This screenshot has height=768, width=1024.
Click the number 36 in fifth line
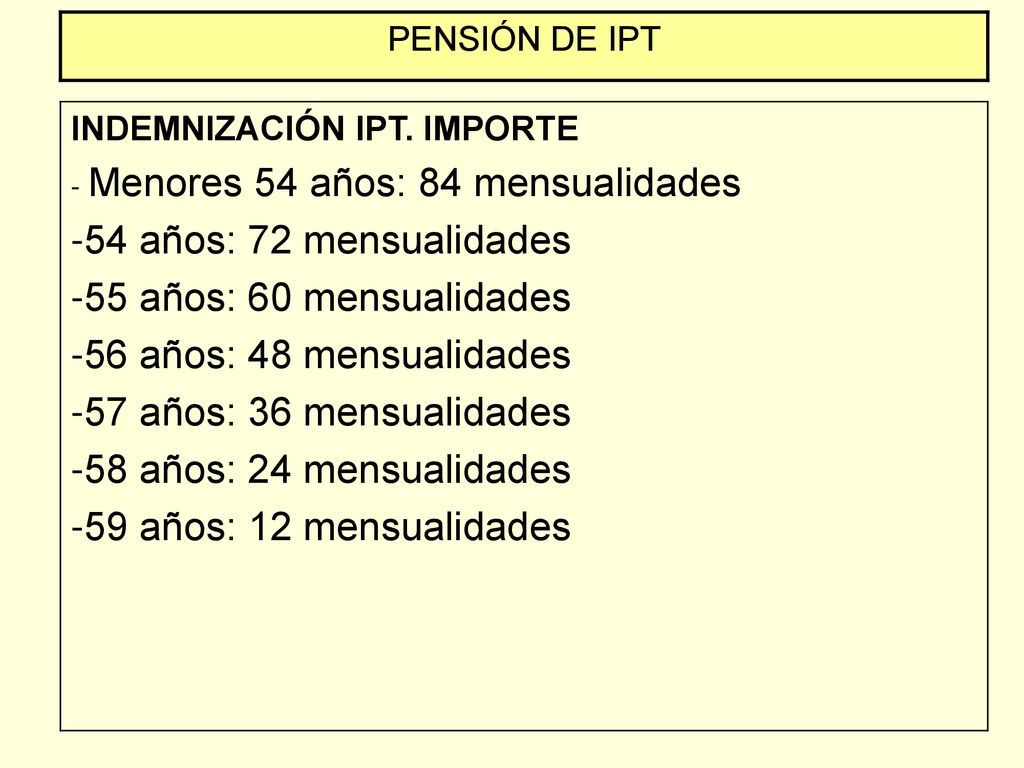coord(269,413)
